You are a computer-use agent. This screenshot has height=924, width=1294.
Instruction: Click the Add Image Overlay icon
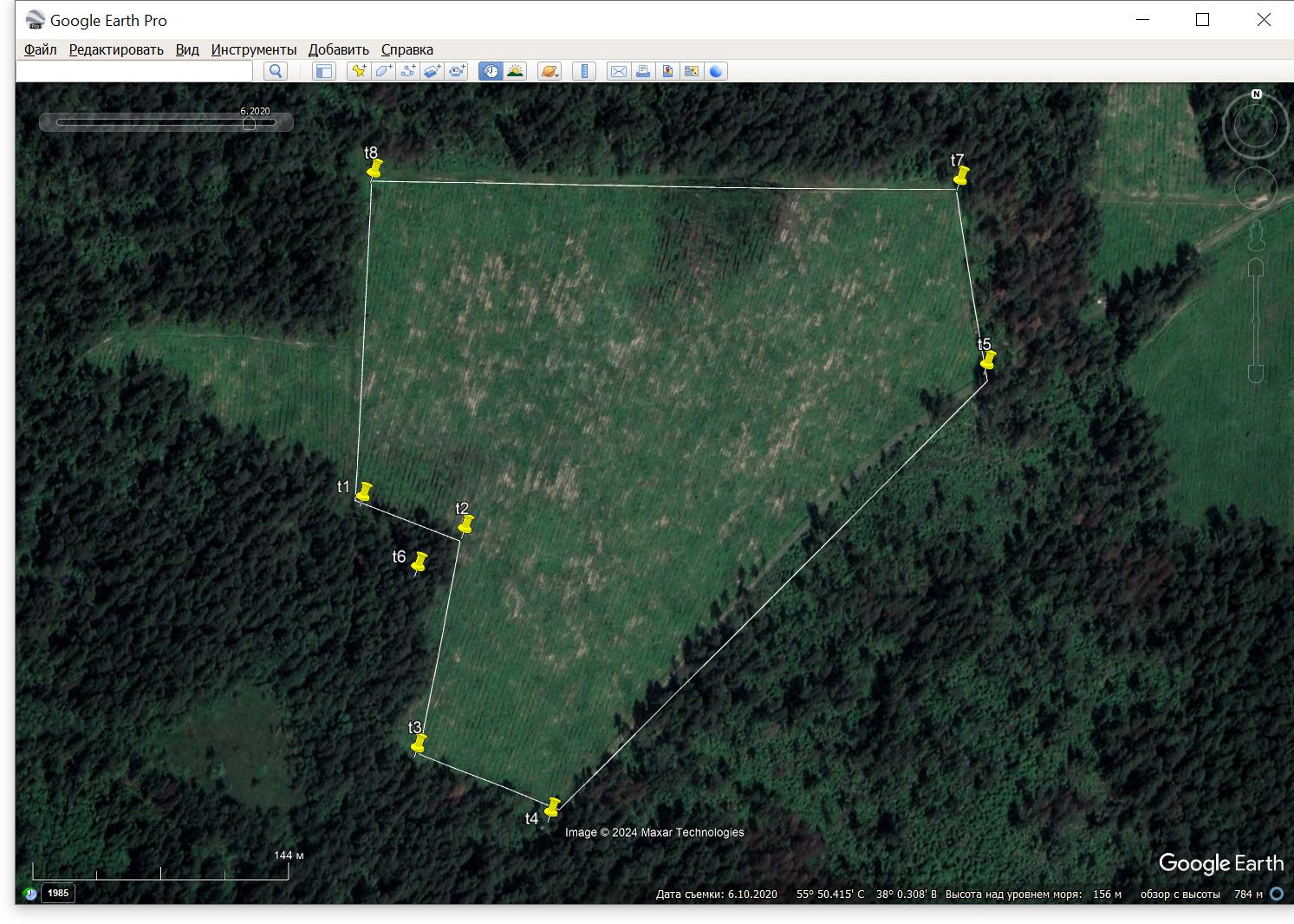click(432, 71)
